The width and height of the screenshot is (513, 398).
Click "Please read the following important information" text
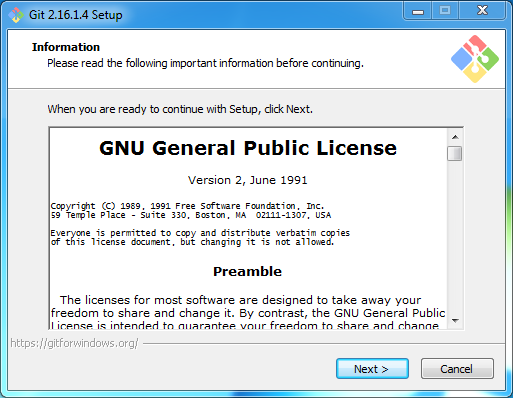tap(205, 63)
